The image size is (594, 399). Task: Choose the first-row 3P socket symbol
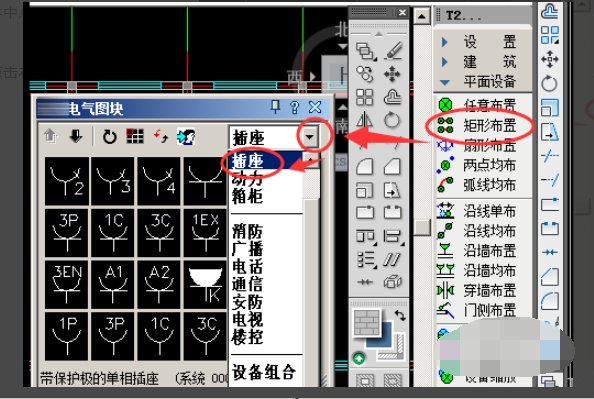67,233
